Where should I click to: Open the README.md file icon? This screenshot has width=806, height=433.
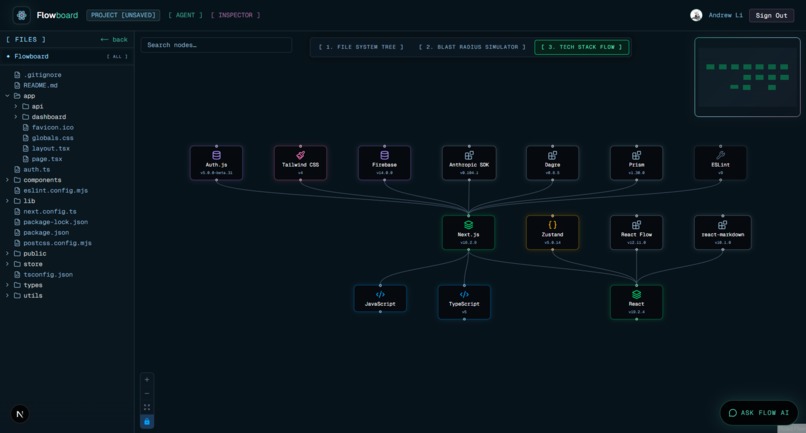tap(17, 85)
